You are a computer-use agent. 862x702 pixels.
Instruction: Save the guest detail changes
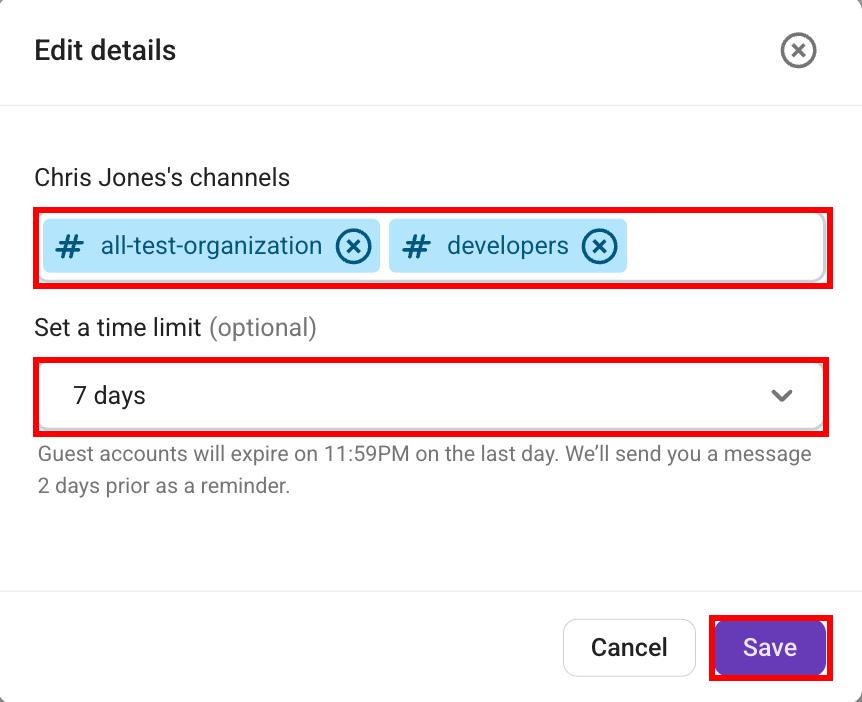769,648
